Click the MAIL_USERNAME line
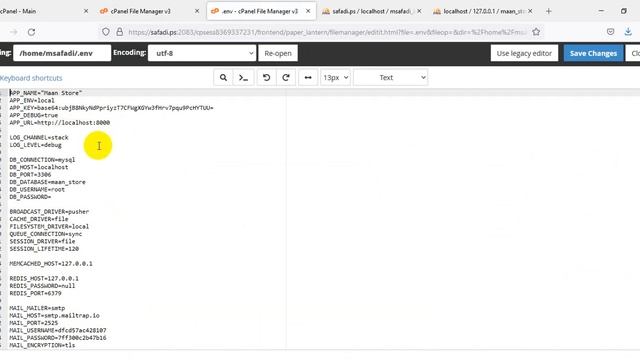 (x=58, y=330)
